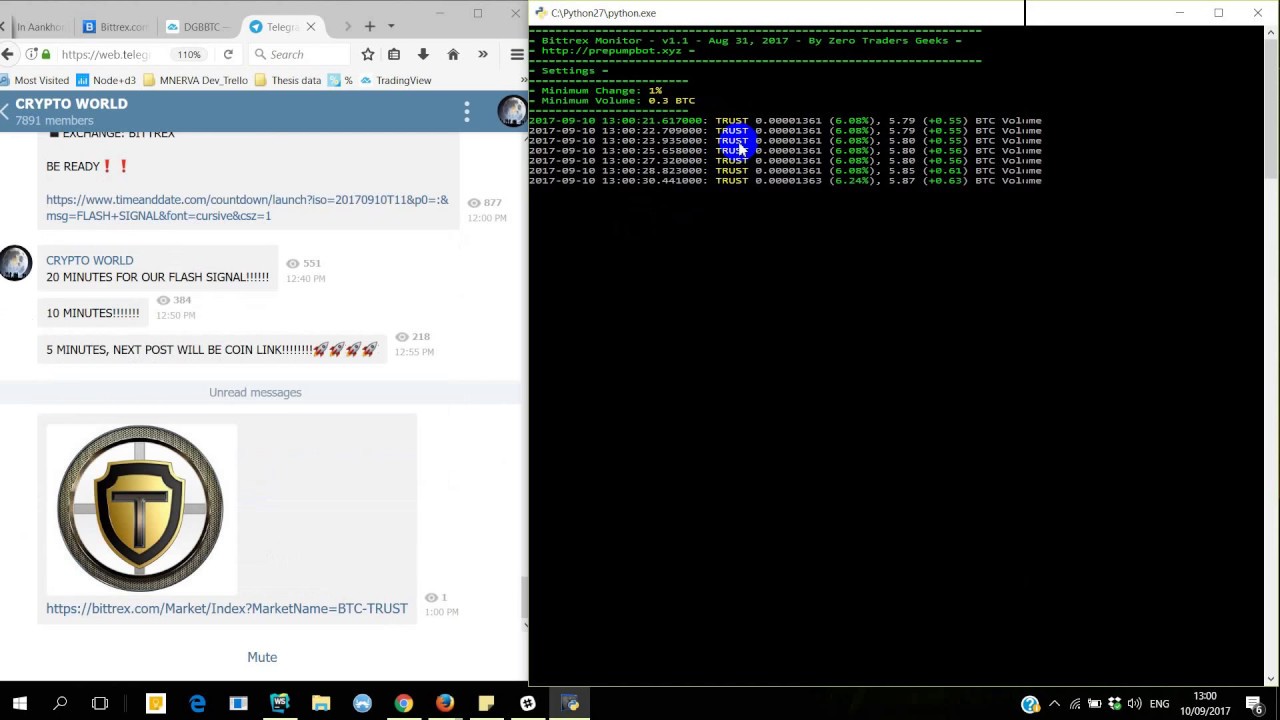Open the timeanddate countdown link
Screen dimensions: 1280x720
click(x=247, y=207)
